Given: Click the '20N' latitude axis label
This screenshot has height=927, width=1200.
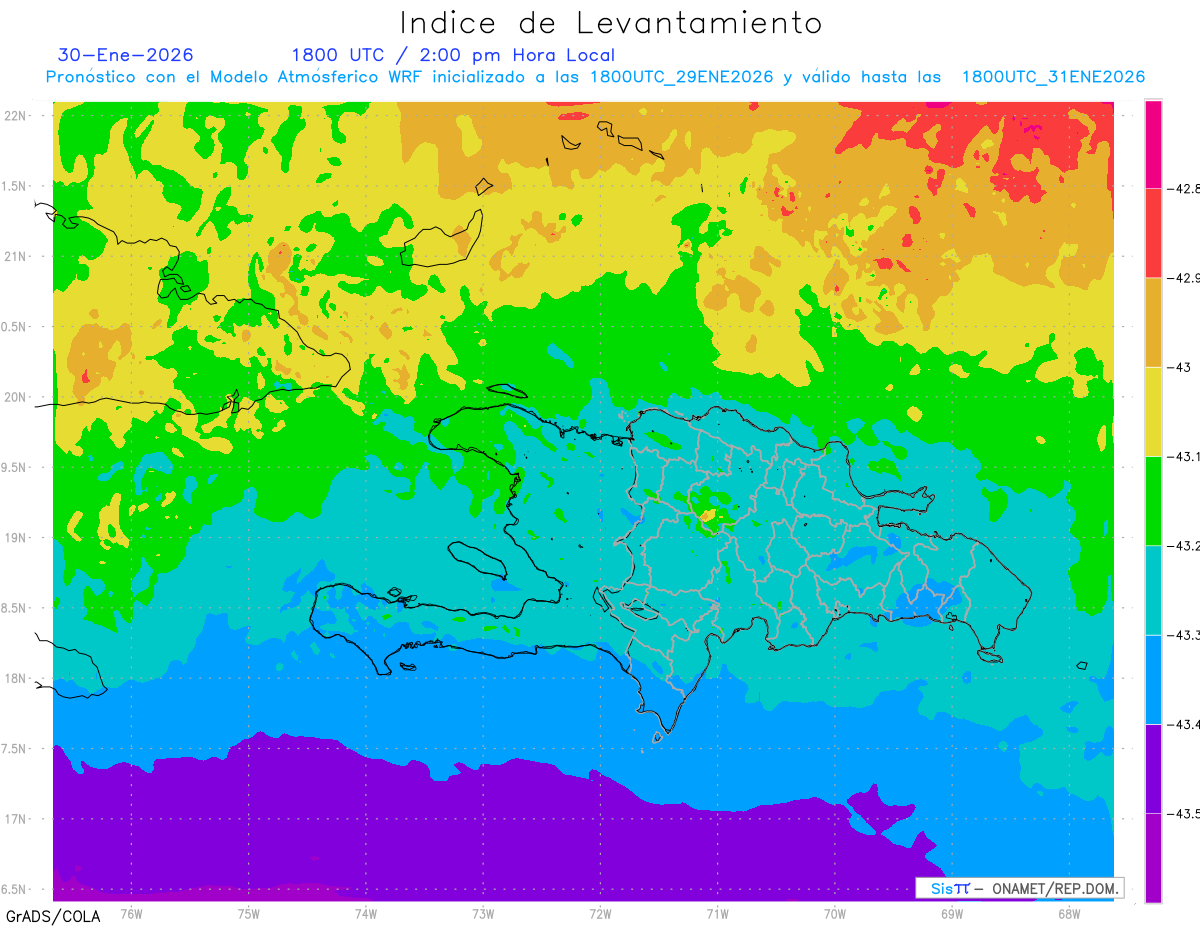Looking at the screenshot, I should click(x=16, y=397).
